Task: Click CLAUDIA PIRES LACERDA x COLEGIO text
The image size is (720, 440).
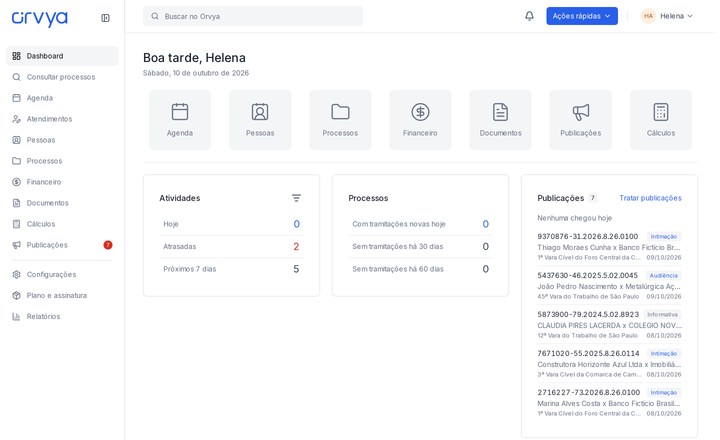Action: click(x=610, y=326)
